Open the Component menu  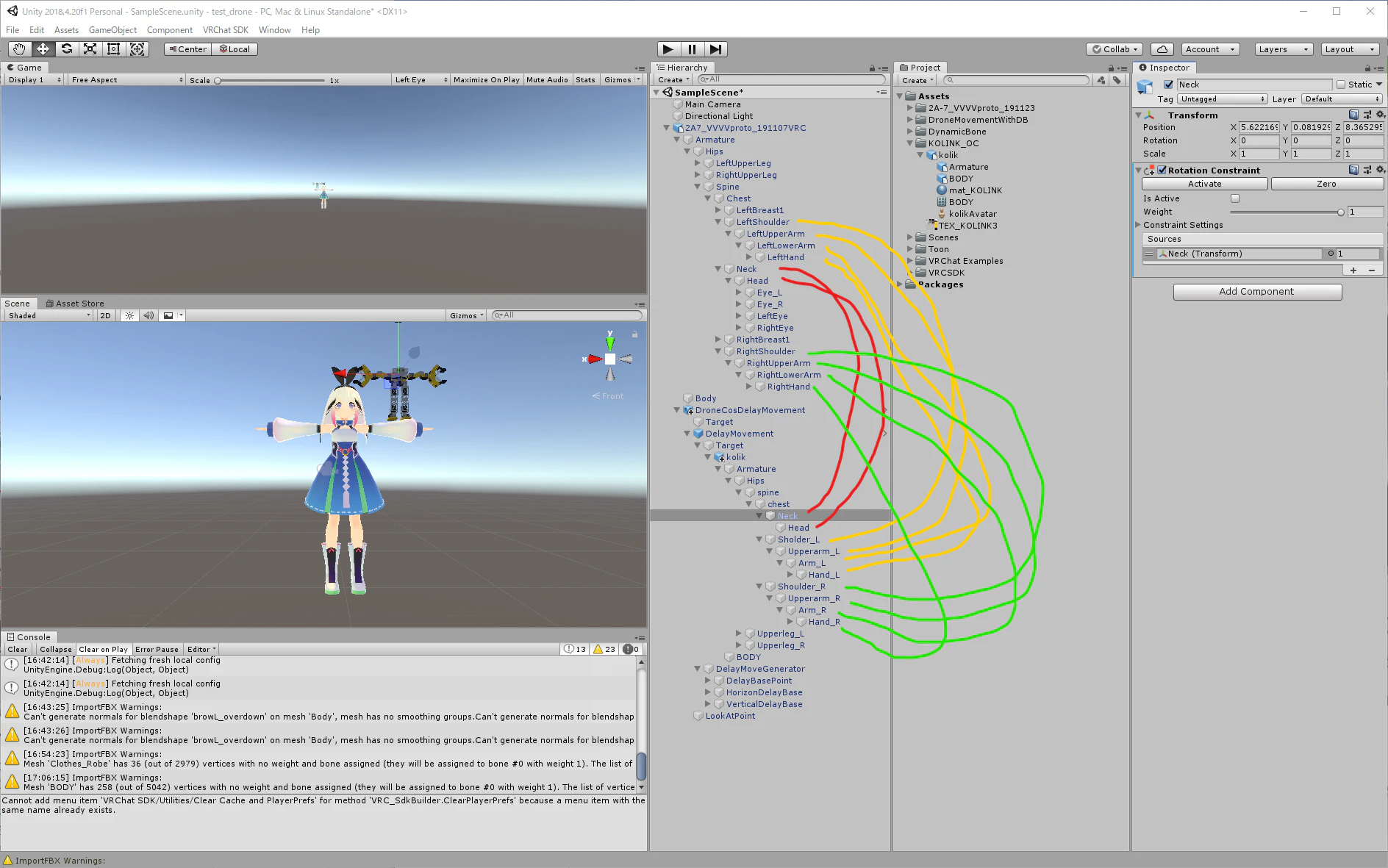[169, 30]
